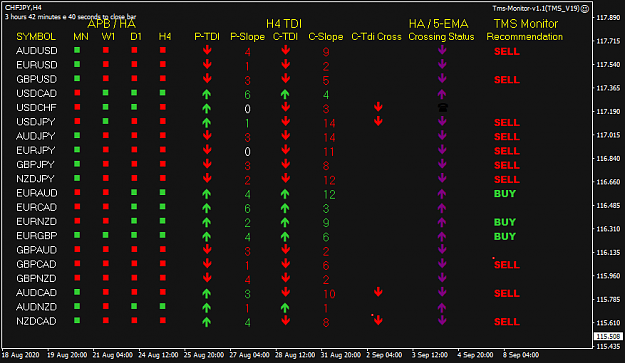Viewport: 625px width, 363px height.
Task: Click USDCAD green H4 square
Action: [163, 93]
